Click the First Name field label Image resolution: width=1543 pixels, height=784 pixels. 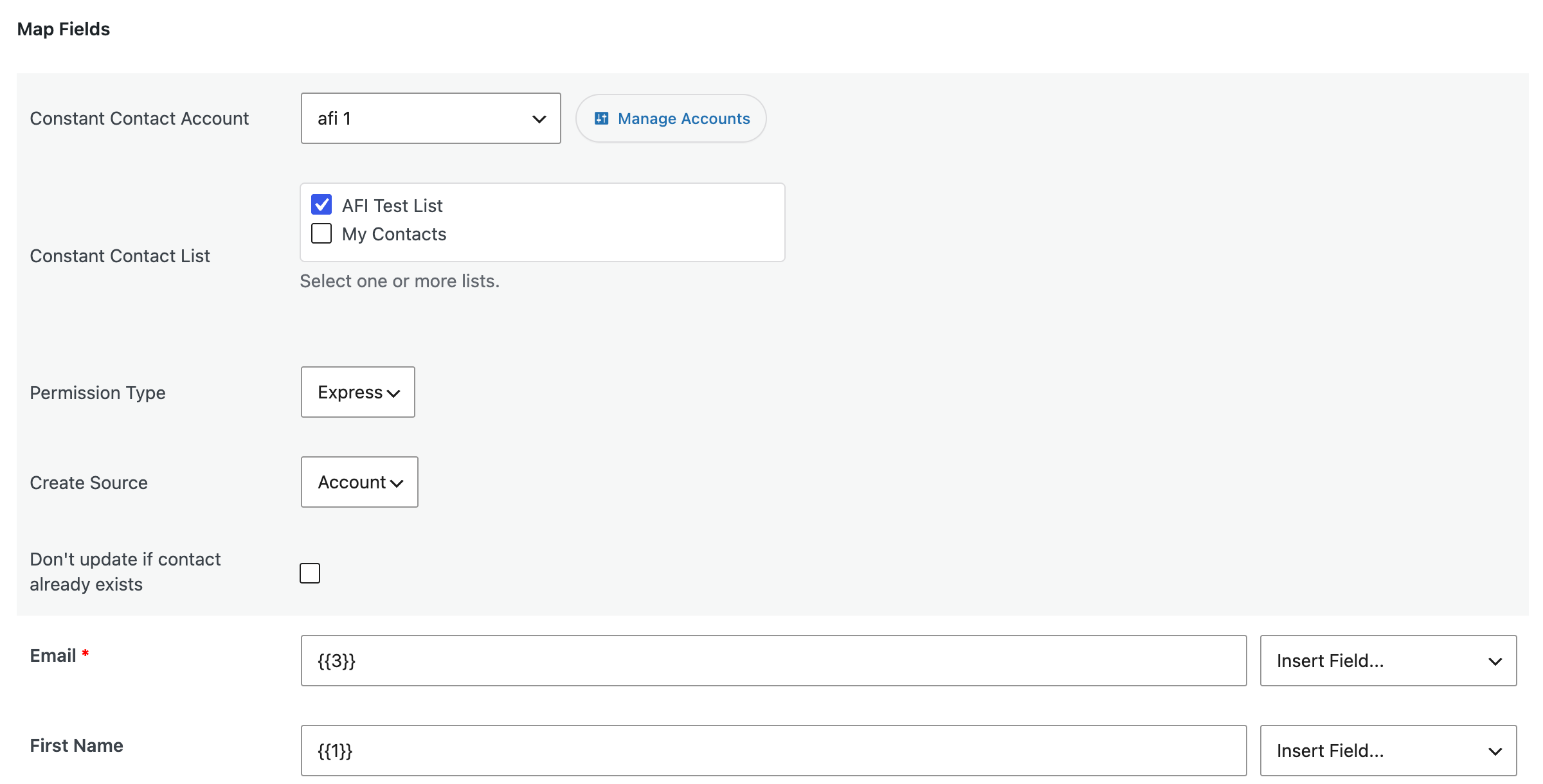[76, 746]
